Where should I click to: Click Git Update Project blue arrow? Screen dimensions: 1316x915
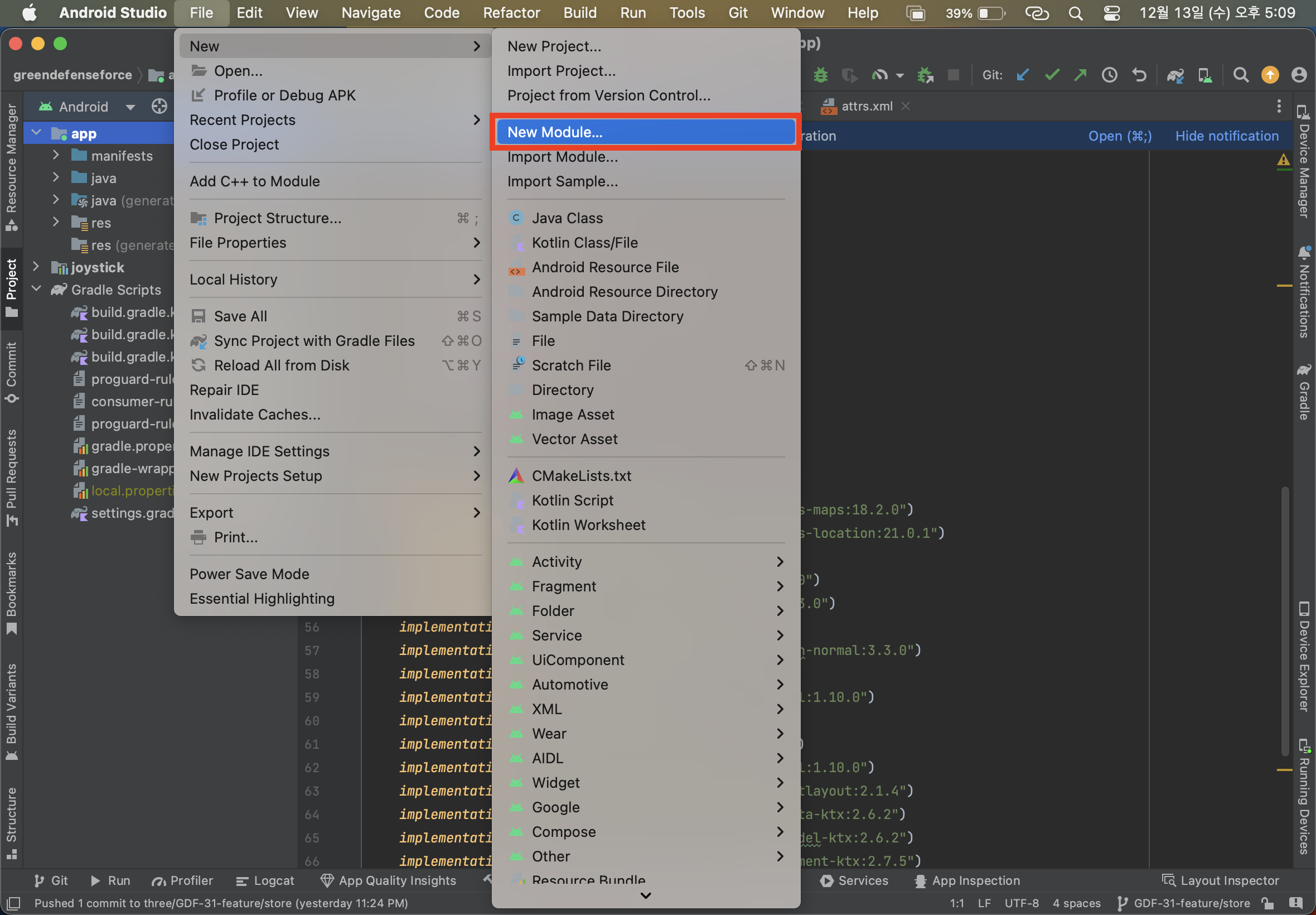1022,75
